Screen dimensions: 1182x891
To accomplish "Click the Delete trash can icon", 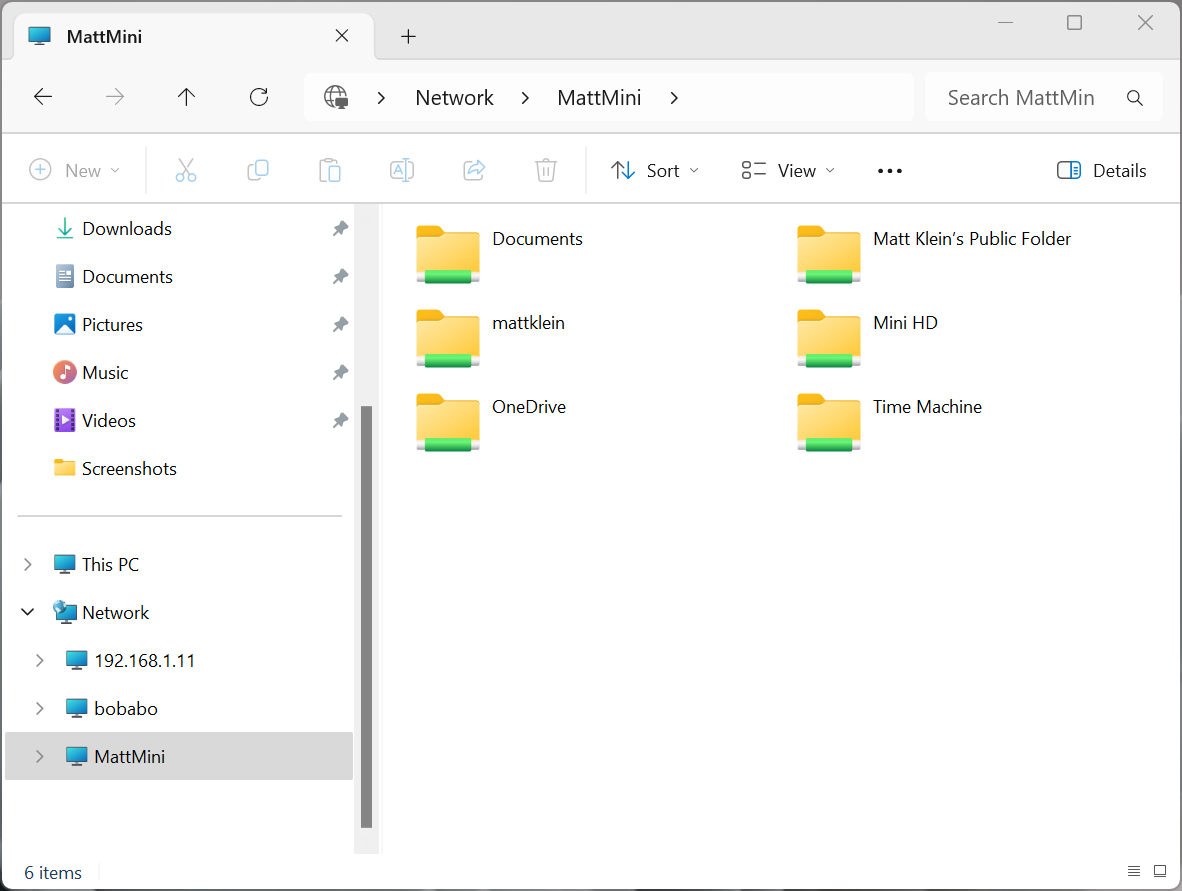I will point(546,170).
